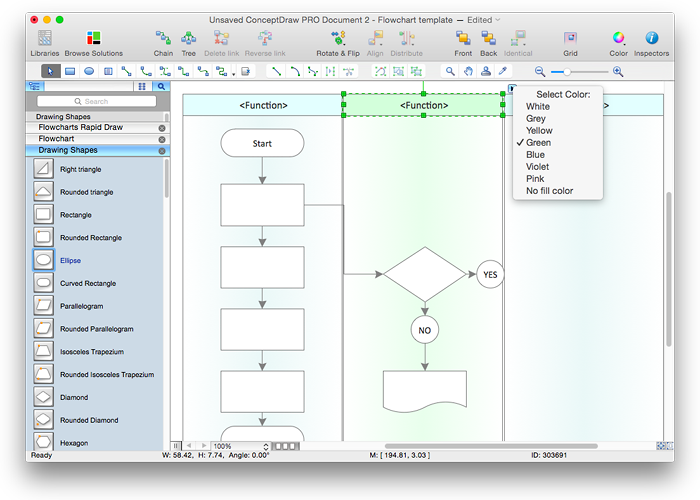Viewport: 700px width, 500px height.
Task: Open document title Edited dropdown
Action: (484, 20)
